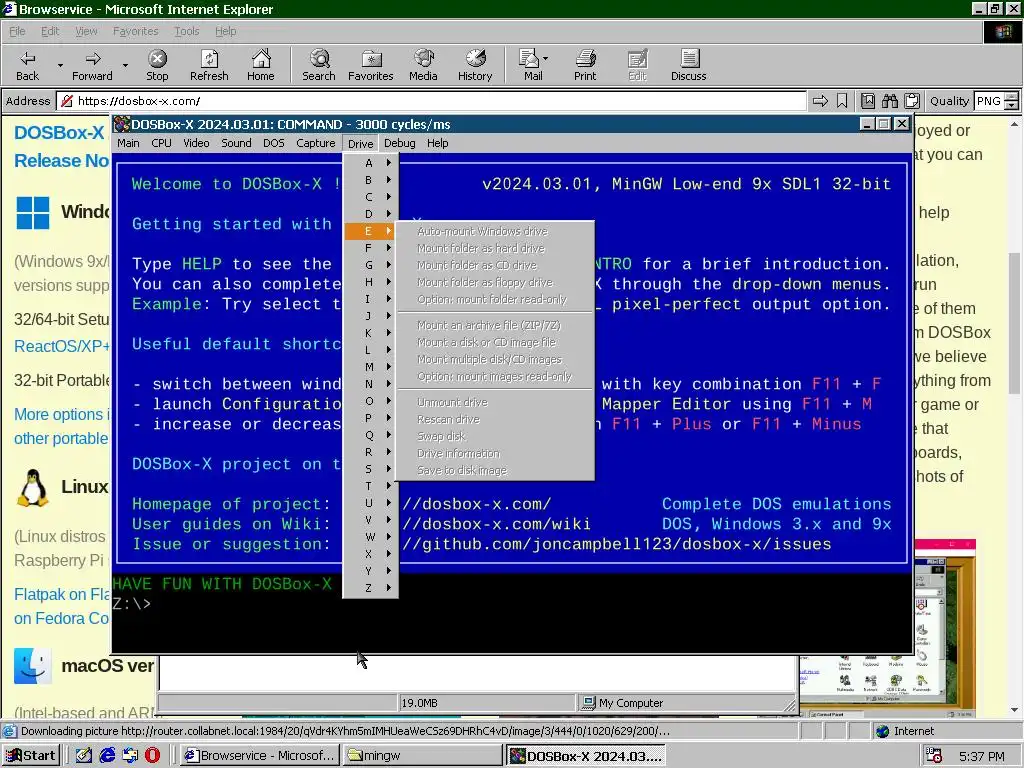Expand drive D submenu
Screen dimensions: 1024x768
tap(370, 214)
